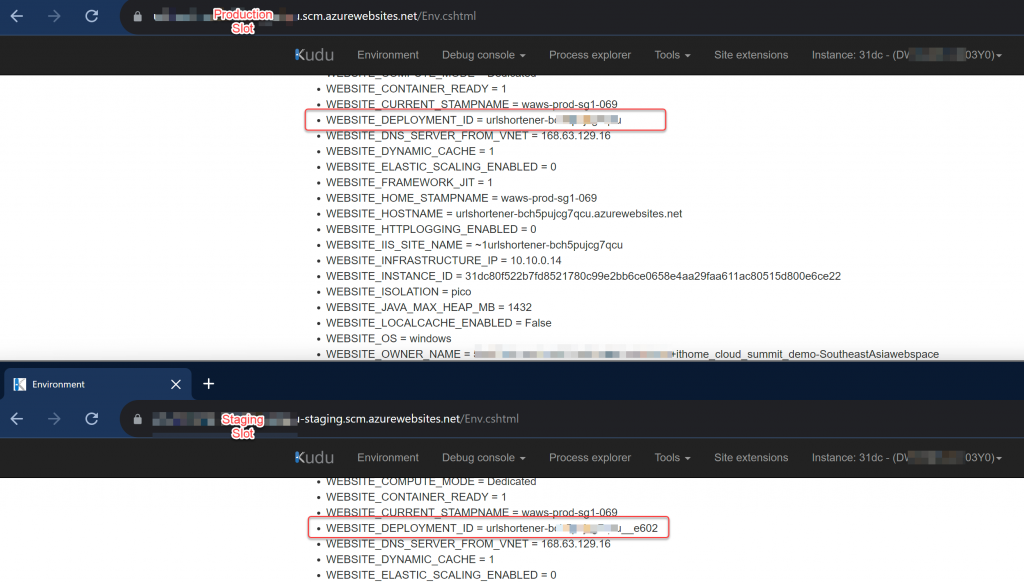The height and width of the screenshot is (583, 1024).
Task: Go forward in the Production Slot browser window
Action: [54, 16]
